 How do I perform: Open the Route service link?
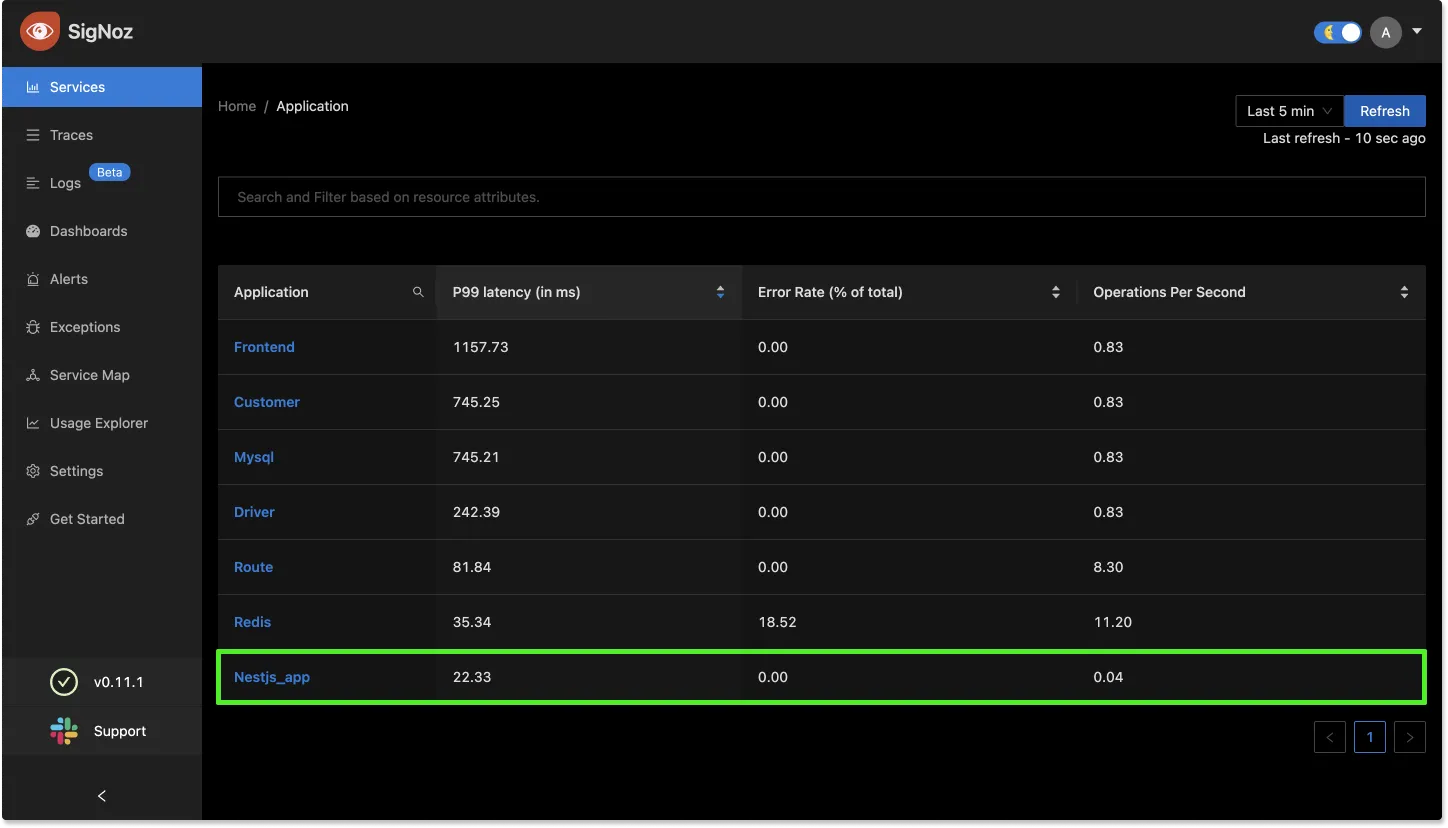pos(253,567)
